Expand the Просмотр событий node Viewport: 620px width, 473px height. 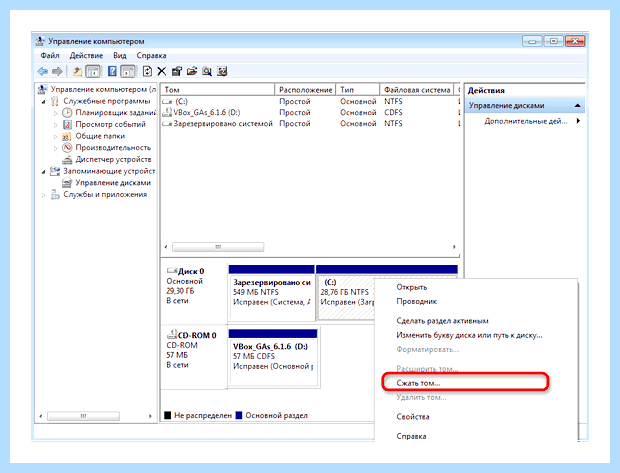(55, 125)
